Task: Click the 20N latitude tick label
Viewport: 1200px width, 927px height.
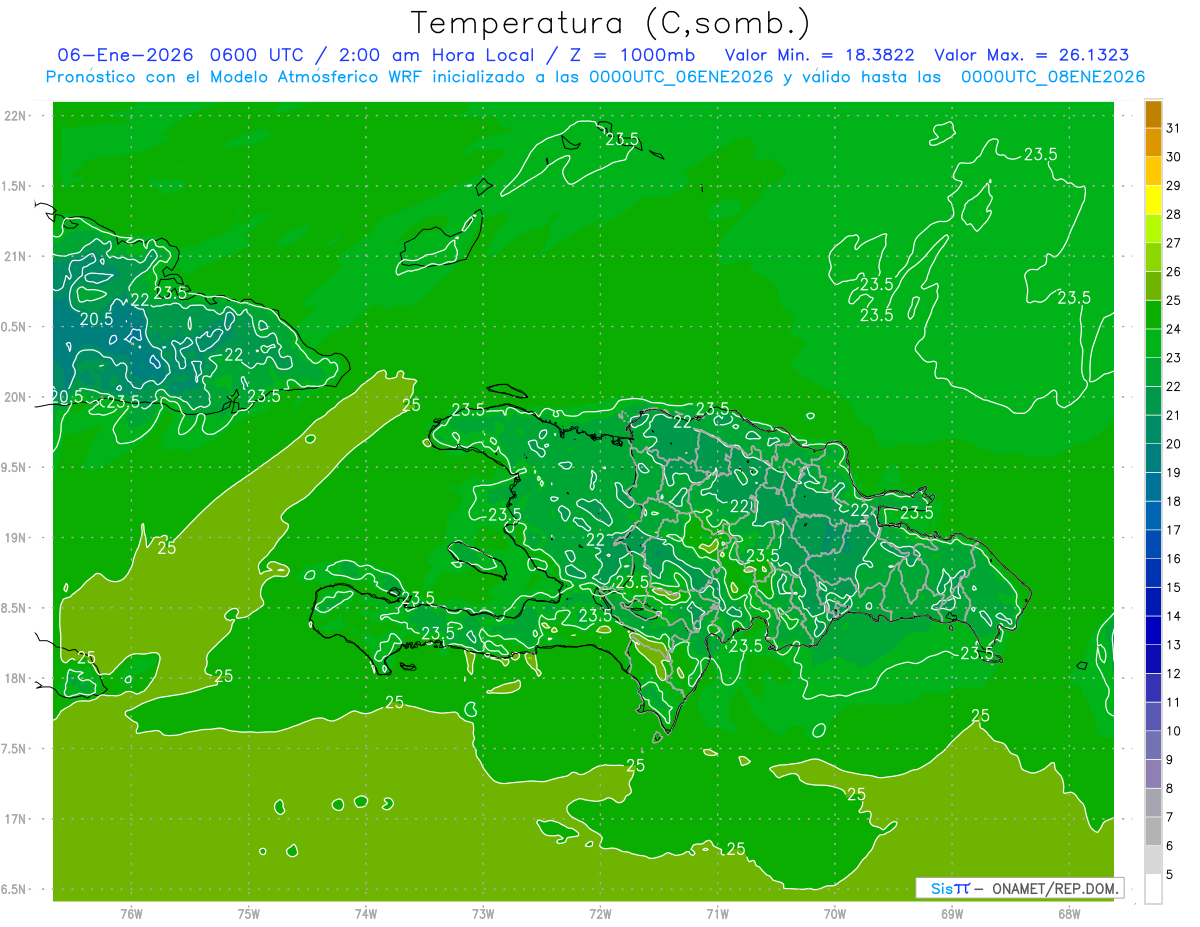Action: [x=16, y=397]
